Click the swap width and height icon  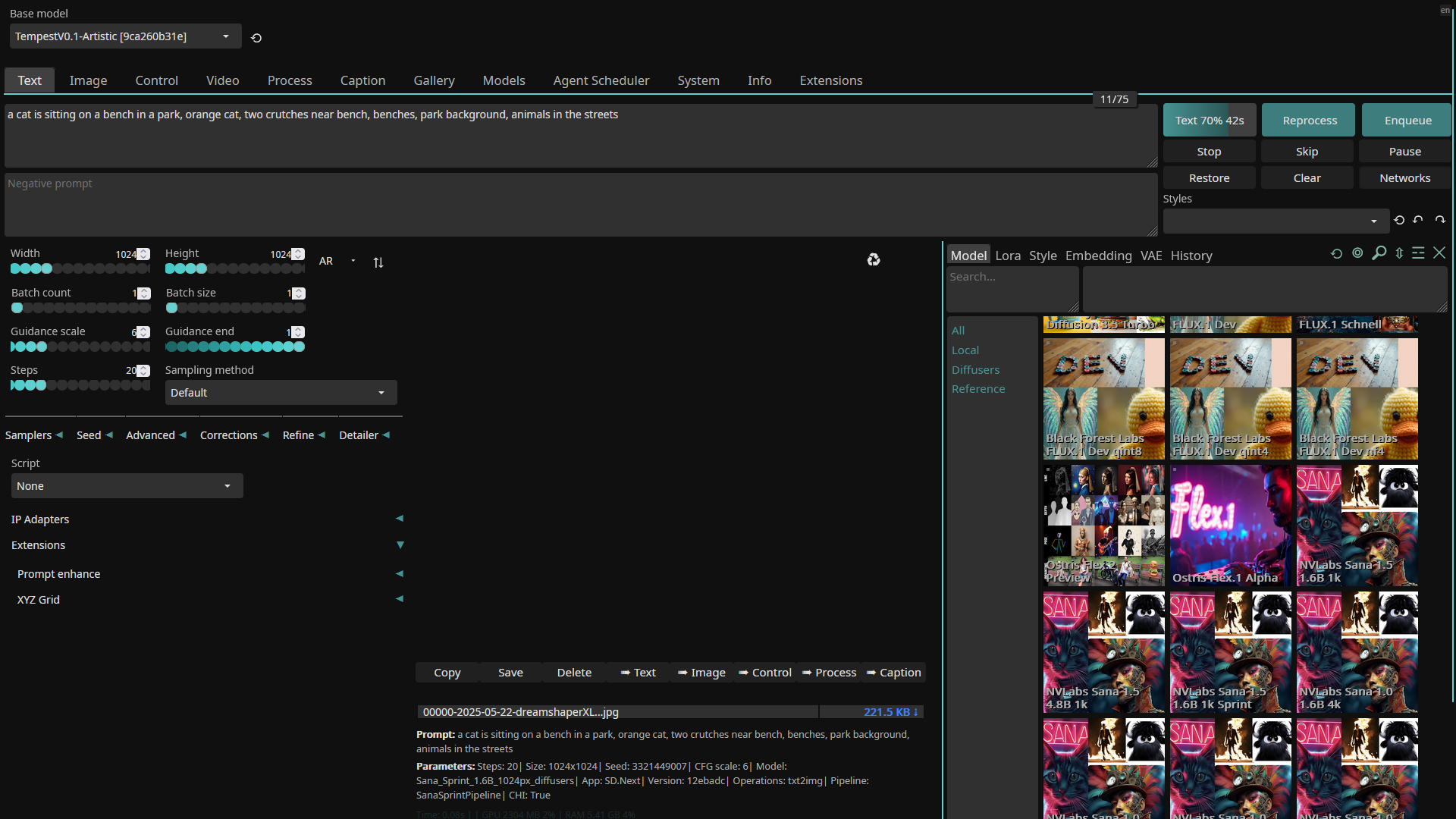click(378, 262)
